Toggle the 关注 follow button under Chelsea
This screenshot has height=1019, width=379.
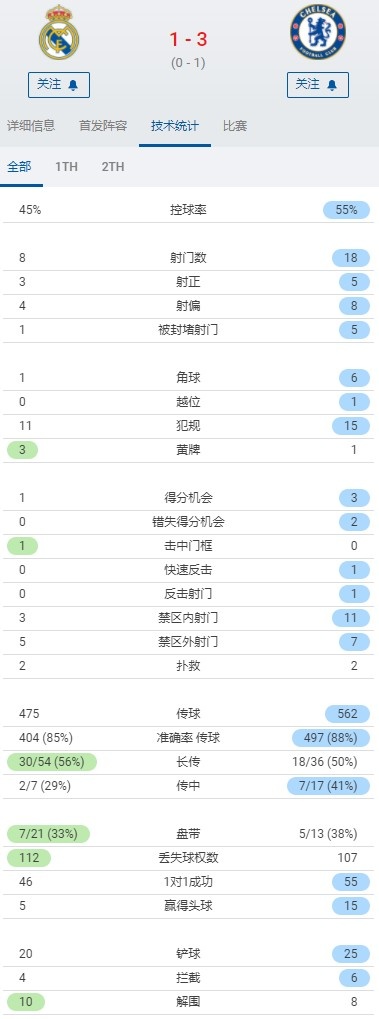(x=318, y=85)
